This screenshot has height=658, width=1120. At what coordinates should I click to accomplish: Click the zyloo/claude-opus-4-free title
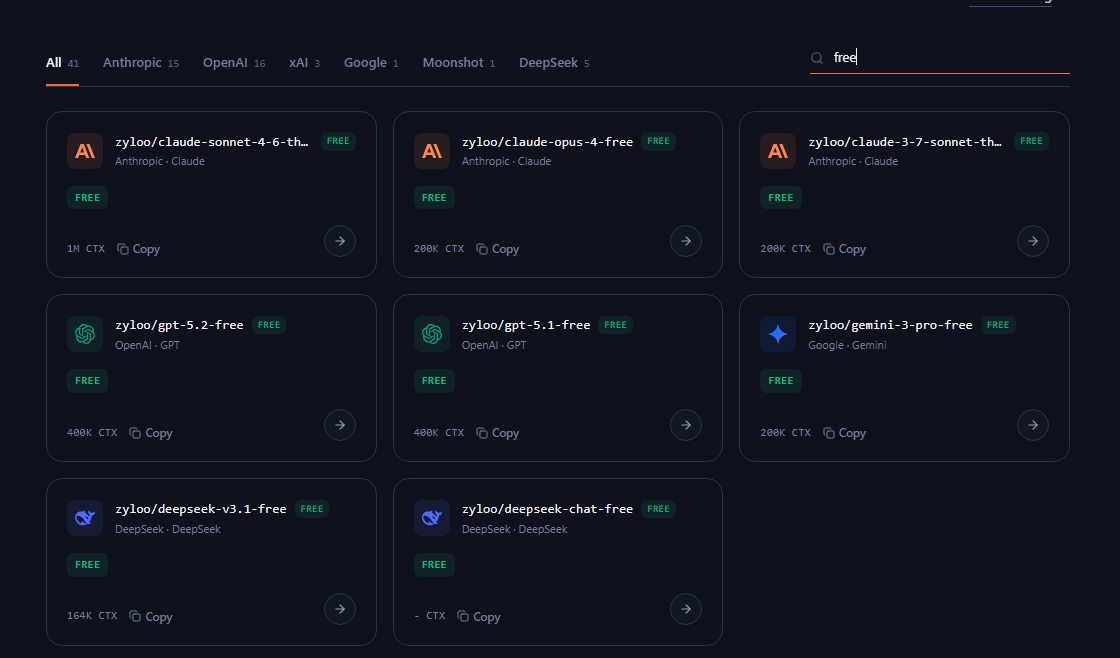tap(547, 141)
